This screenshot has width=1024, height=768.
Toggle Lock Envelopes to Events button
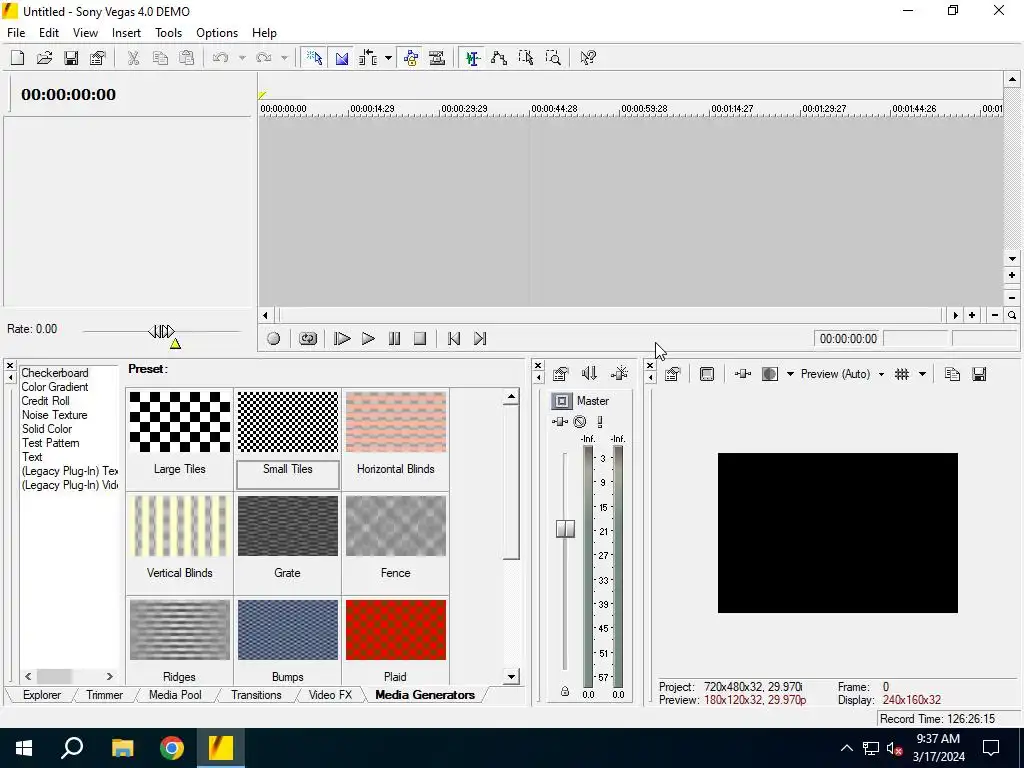[411, 58]
